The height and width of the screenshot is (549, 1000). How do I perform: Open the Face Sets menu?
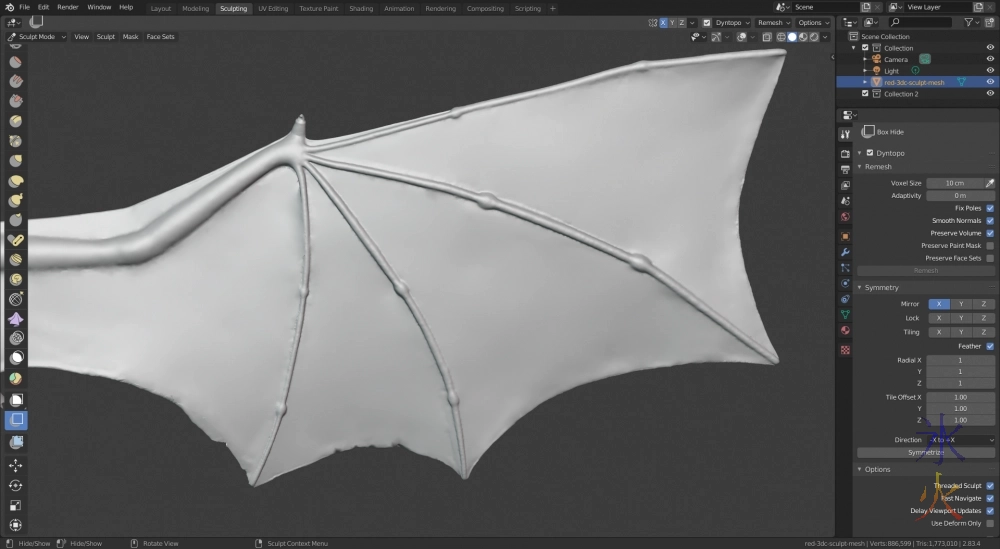tap(160, 37)
